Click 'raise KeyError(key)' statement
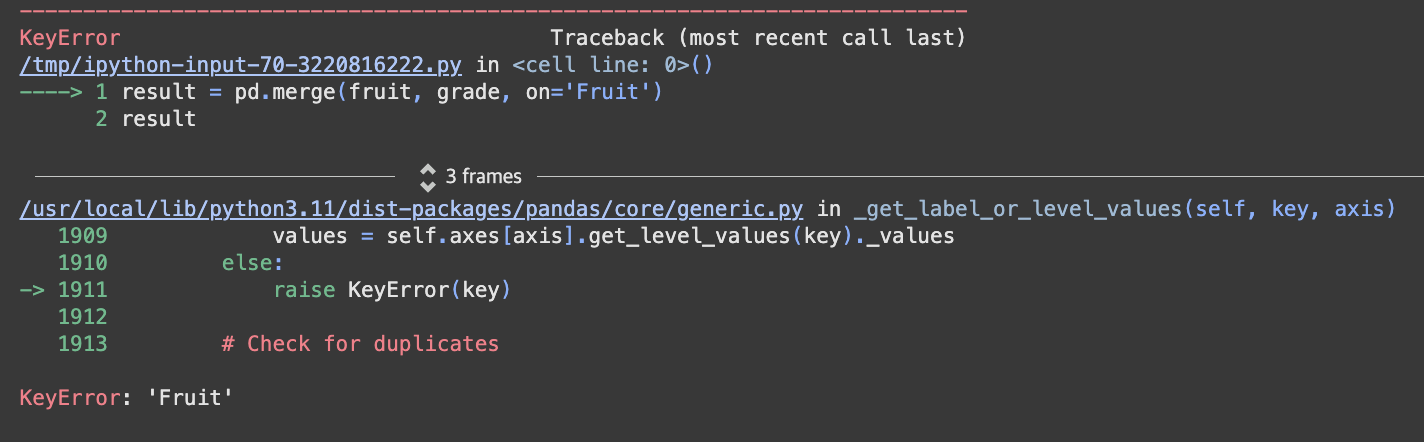The image size is (1424, 442). coord(392,290)
